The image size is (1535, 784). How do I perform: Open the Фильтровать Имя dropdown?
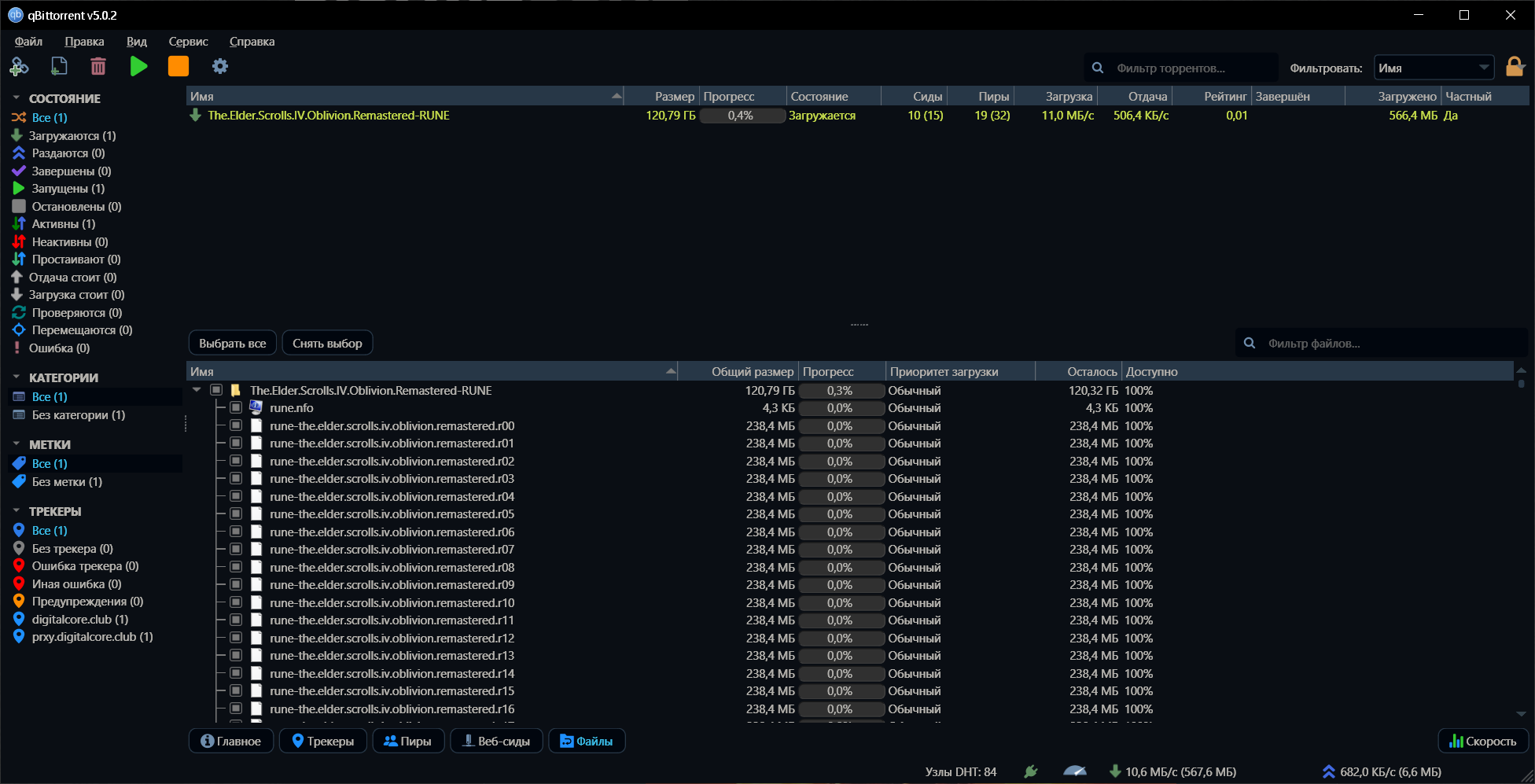pyautogui.click(x=1434, y=68)
